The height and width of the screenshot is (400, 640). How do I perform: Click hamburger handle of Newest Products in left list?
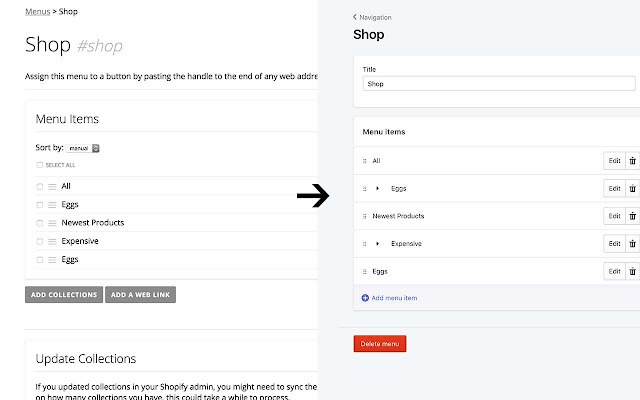(x=52, y=223)
